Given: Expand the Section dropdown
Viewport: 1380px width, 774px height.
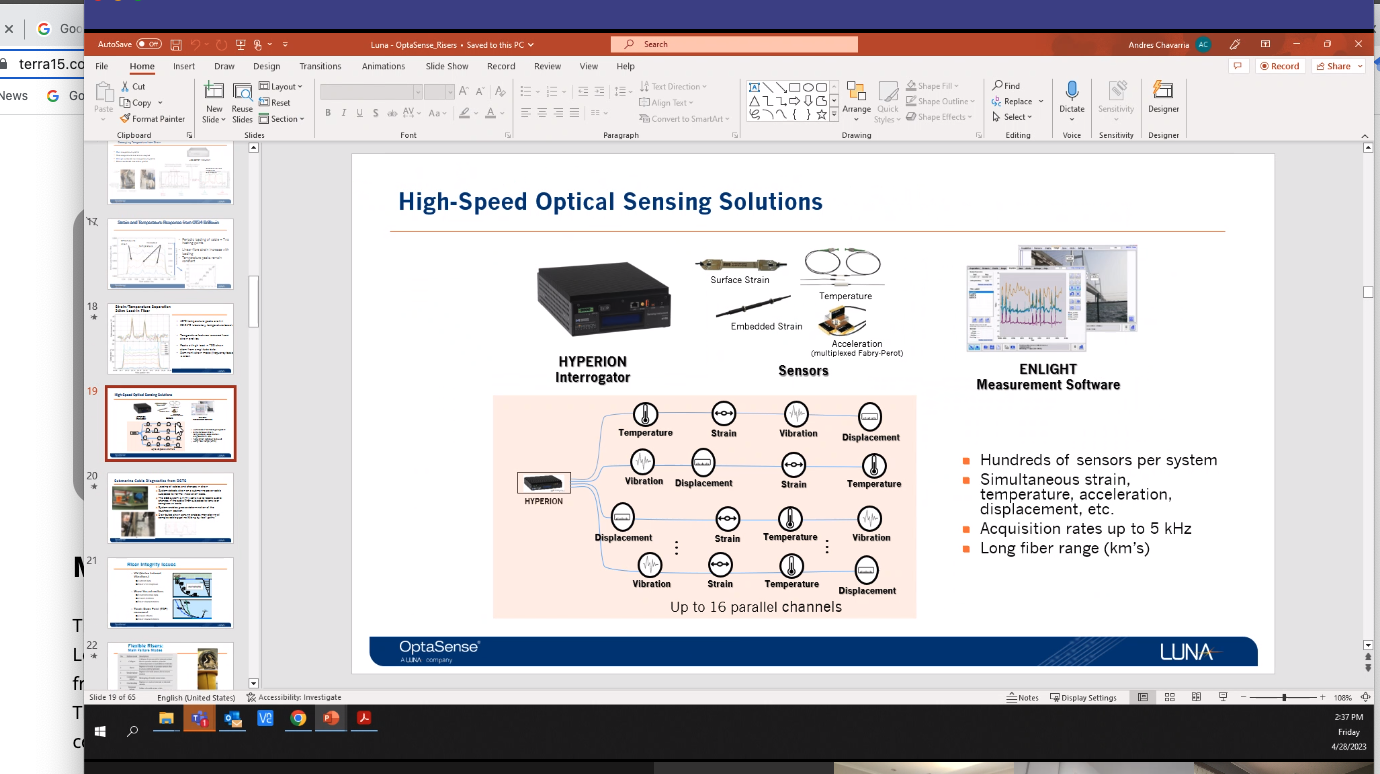Looking at the screenshot, I should 281,119.
